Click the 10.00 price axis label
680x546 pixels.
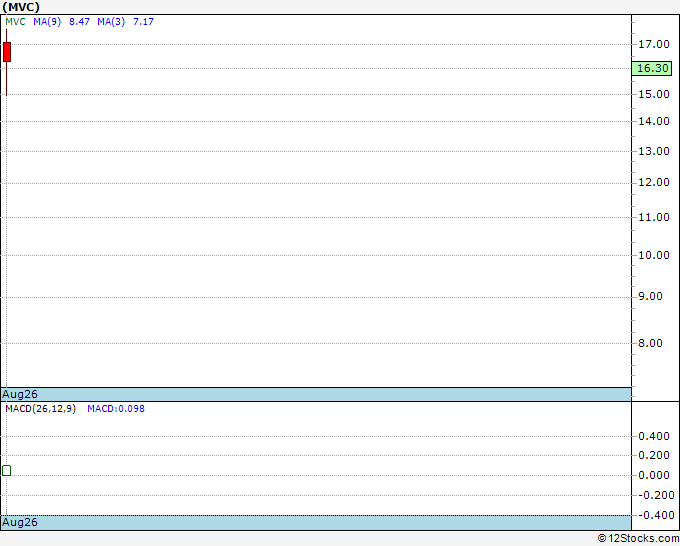pyautogui.click(x=654, y=255)
